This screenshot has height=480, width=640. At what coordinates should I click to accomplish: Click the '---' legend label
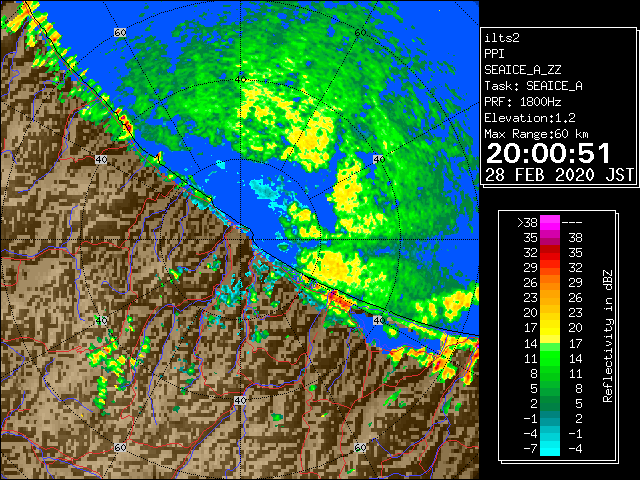572,222
